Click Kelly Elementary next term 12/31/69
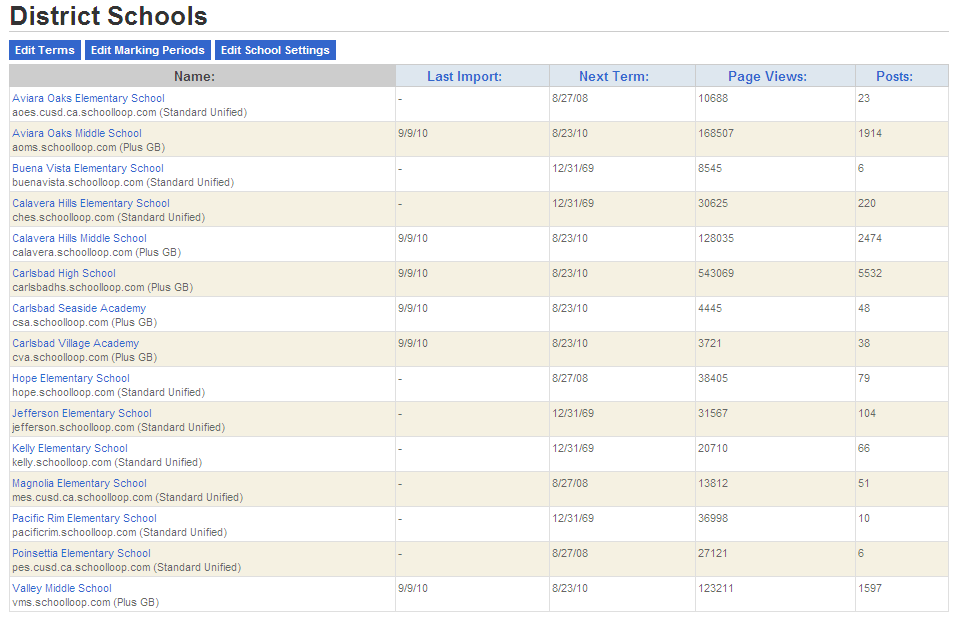 click(573, 448)
